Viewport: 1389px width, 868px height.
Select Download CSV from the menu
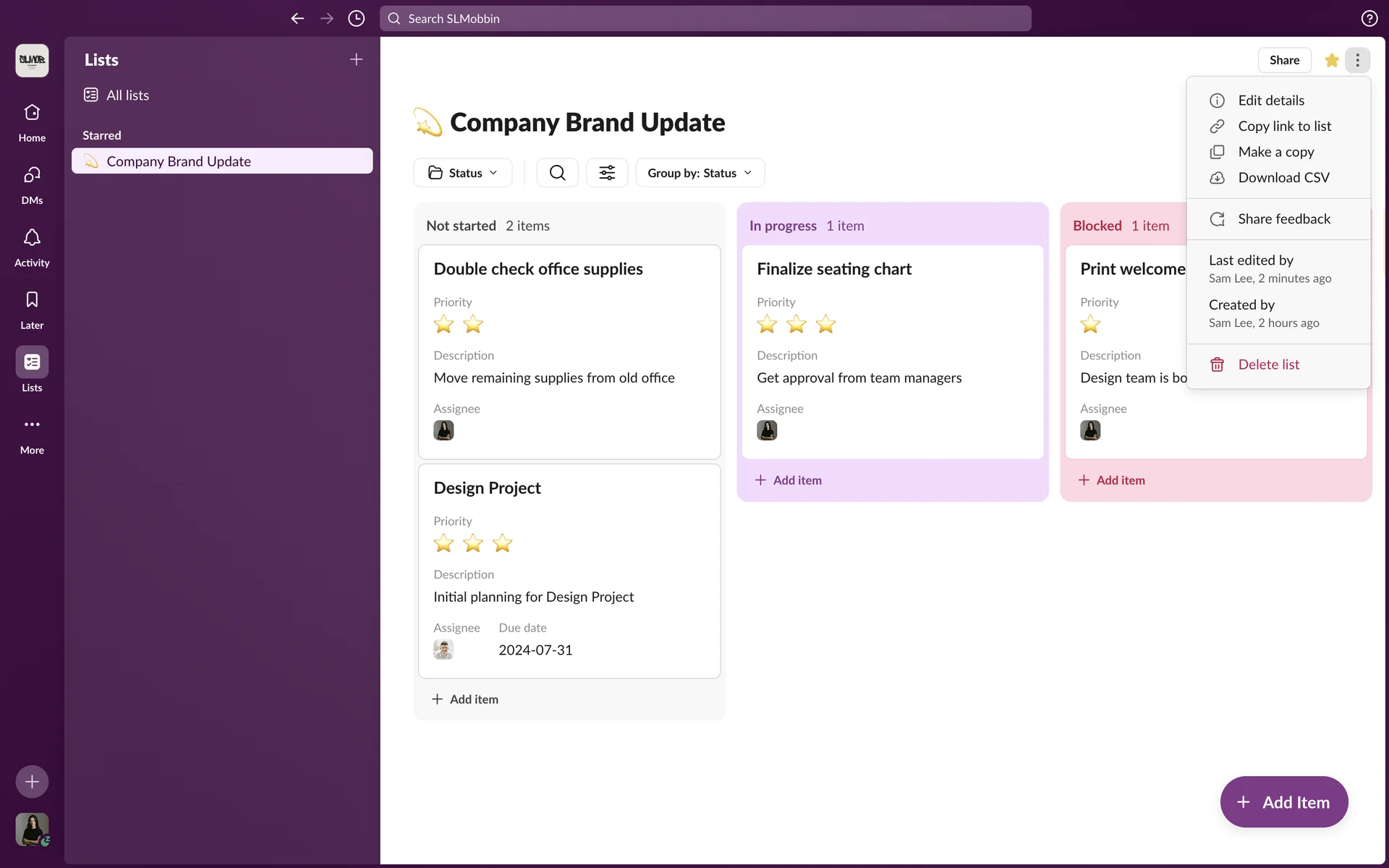point(1283,178)
